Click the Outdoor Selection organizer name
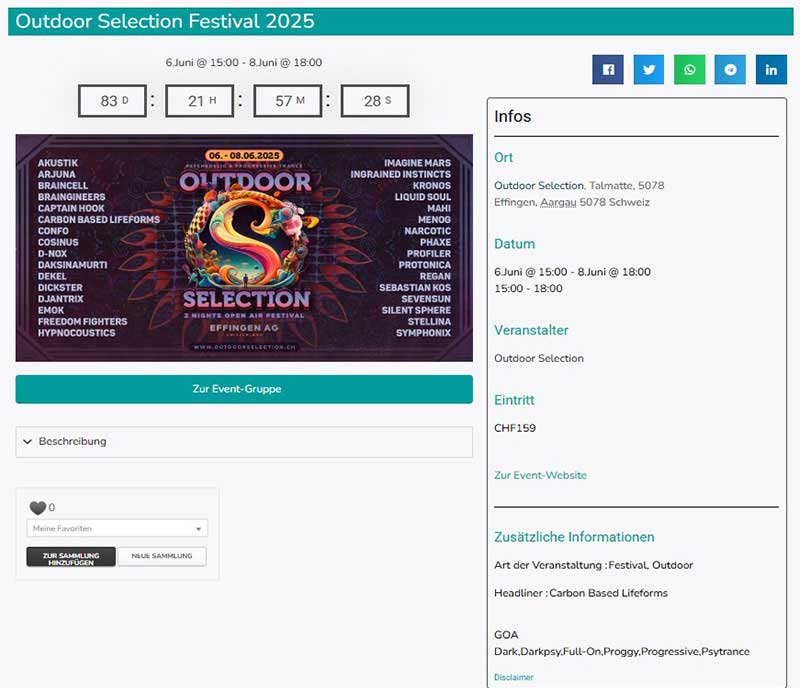The height and width of the screenshot is (688, 800). [539, 358]
